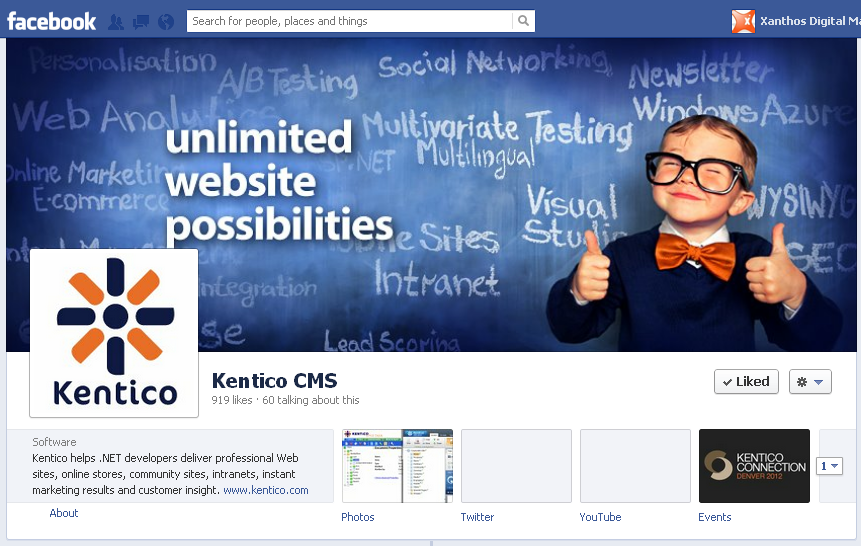This screenshot has height=546, width=861.
Task: Open the Kentico logo profile picture
Action: [114, 333]
